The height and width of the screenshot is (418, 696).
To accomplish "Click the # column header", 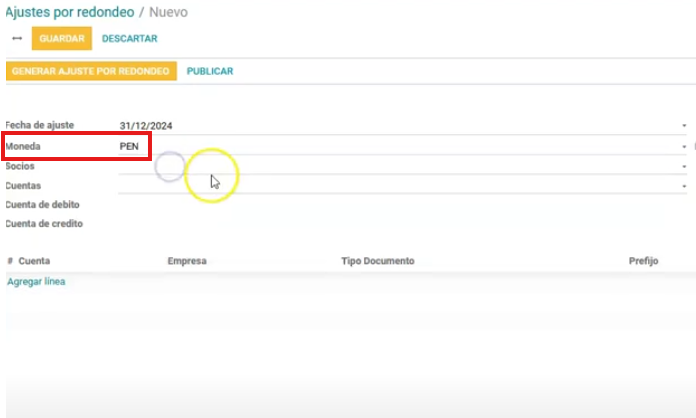I will (10, 261).
